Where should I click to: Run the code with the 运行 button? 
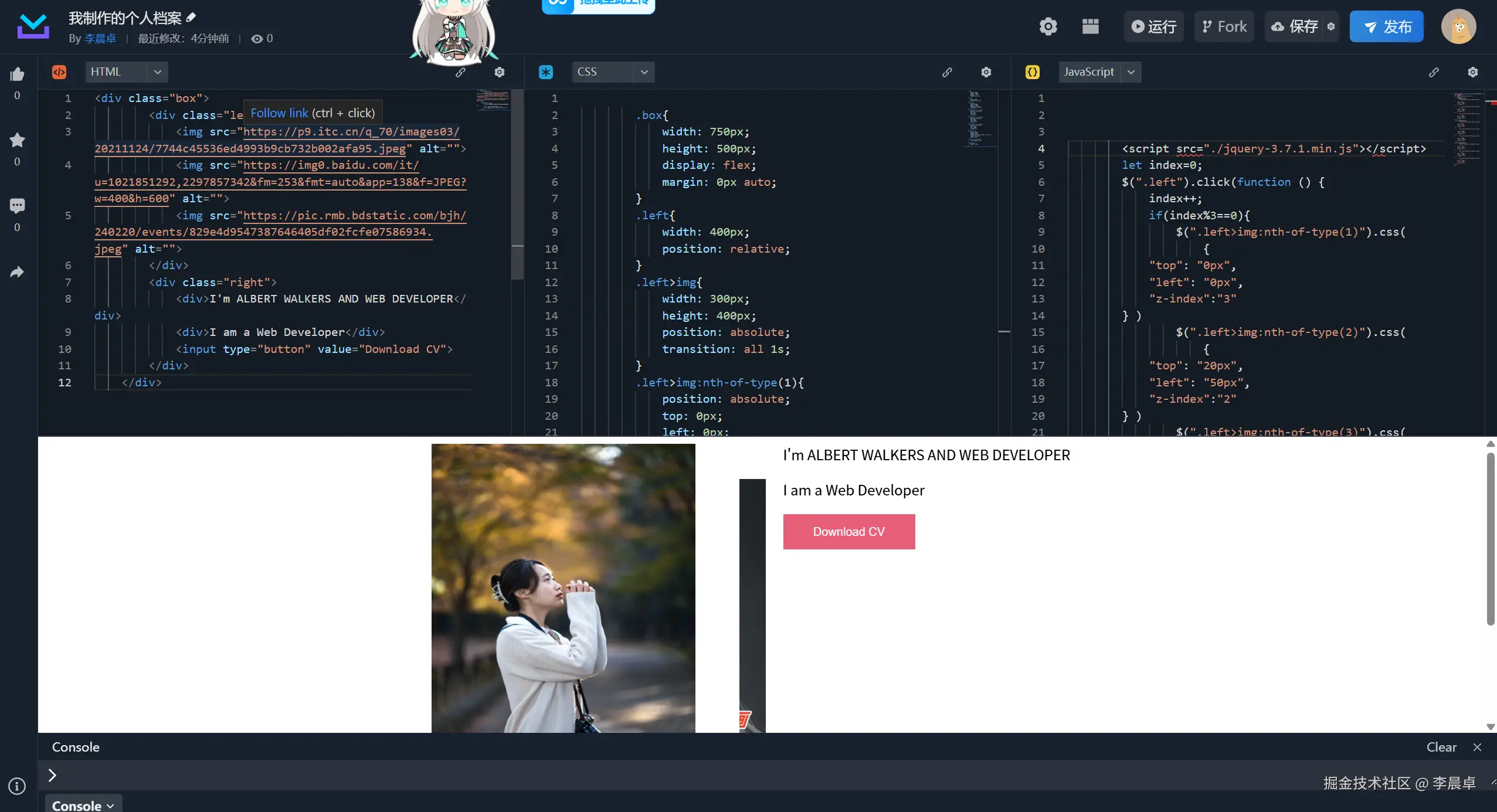coord(1153,26)
